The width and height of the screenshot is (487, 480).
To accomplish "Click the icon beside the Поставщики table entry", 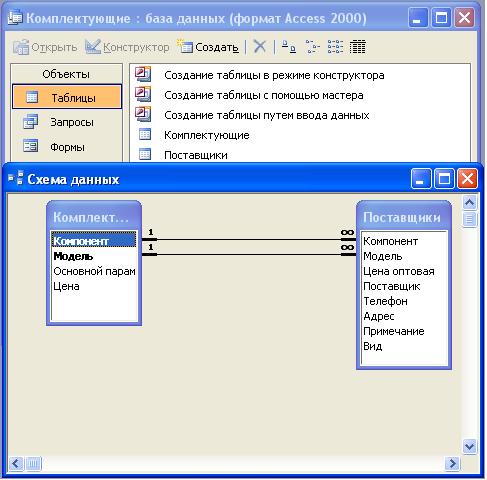I will click(x=145, y=154).
